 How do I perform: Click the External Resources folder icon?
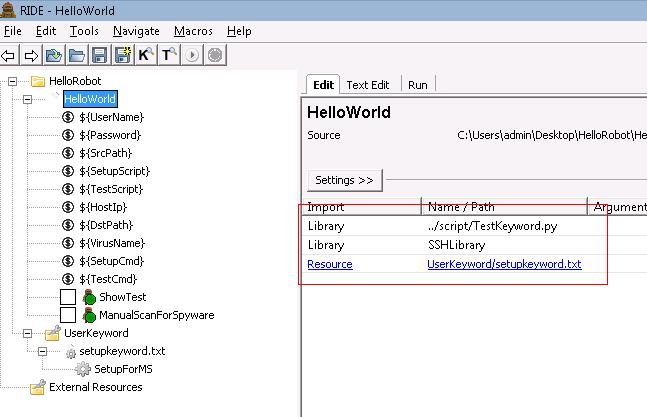pos(38,387)
